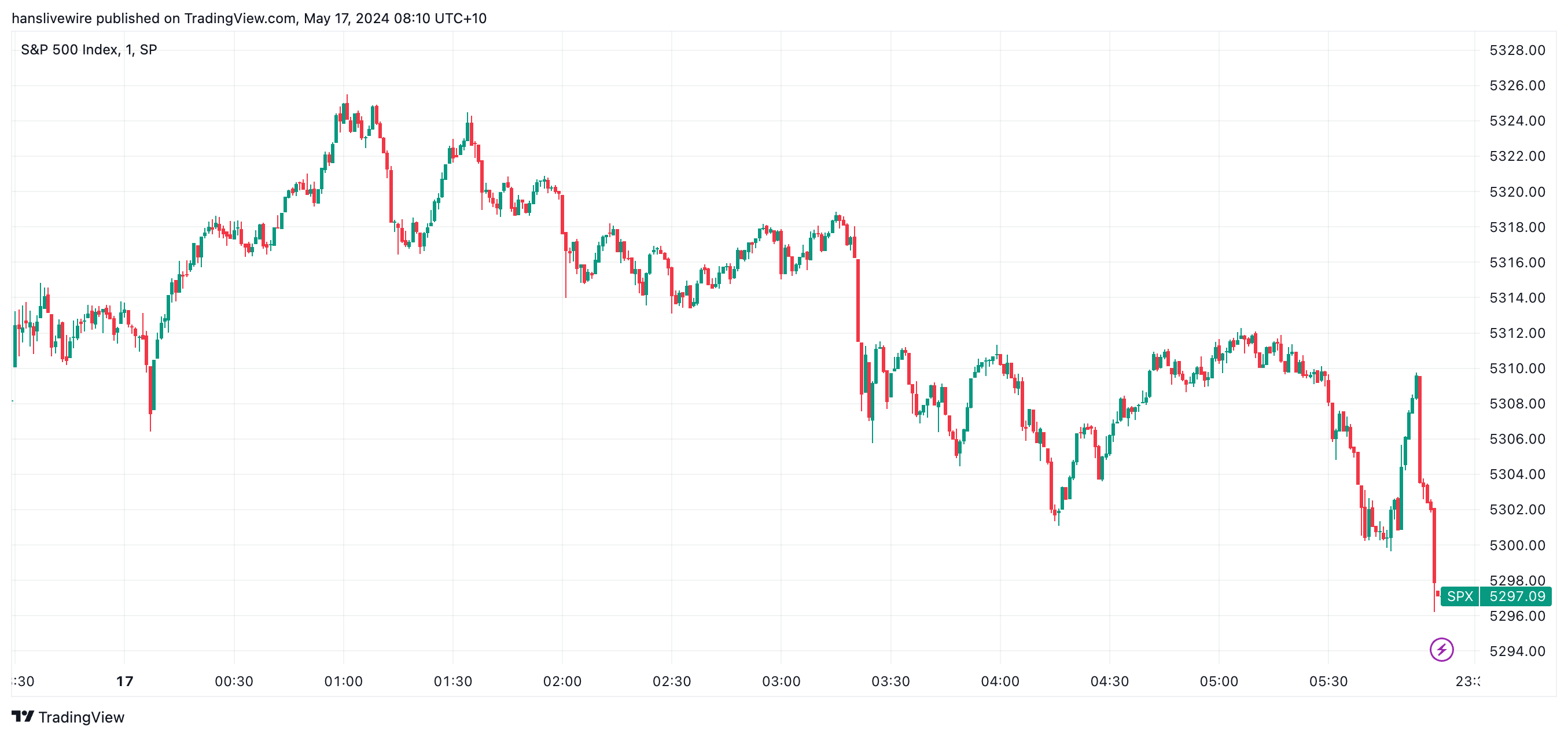Click the S&P 500 Index legend title
Screen dimensions: 1568x737
(x=89, y=49)
